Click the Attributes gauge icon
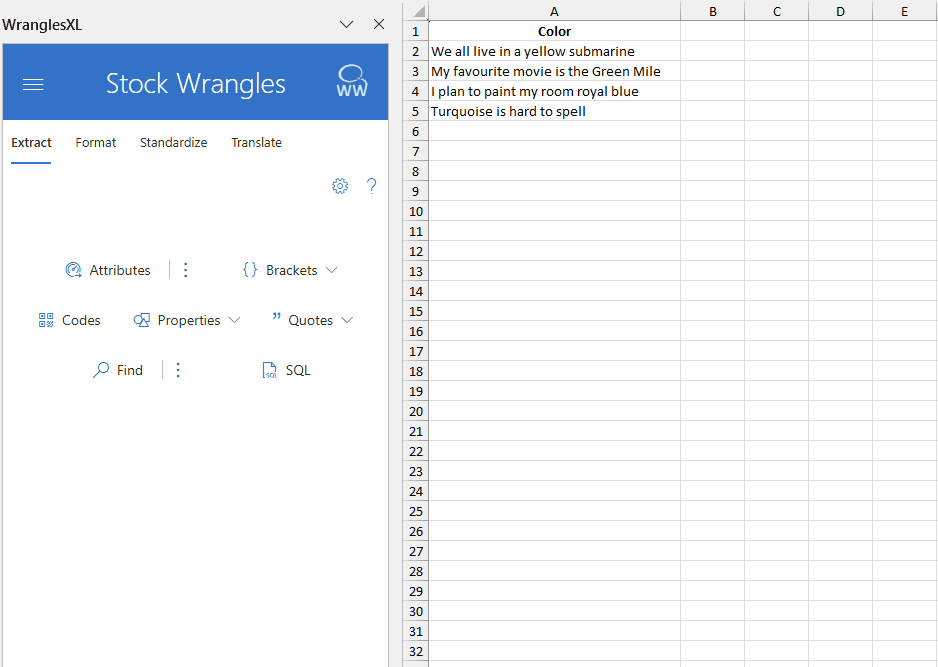This screenshot has height=667, width=938. 73,270
